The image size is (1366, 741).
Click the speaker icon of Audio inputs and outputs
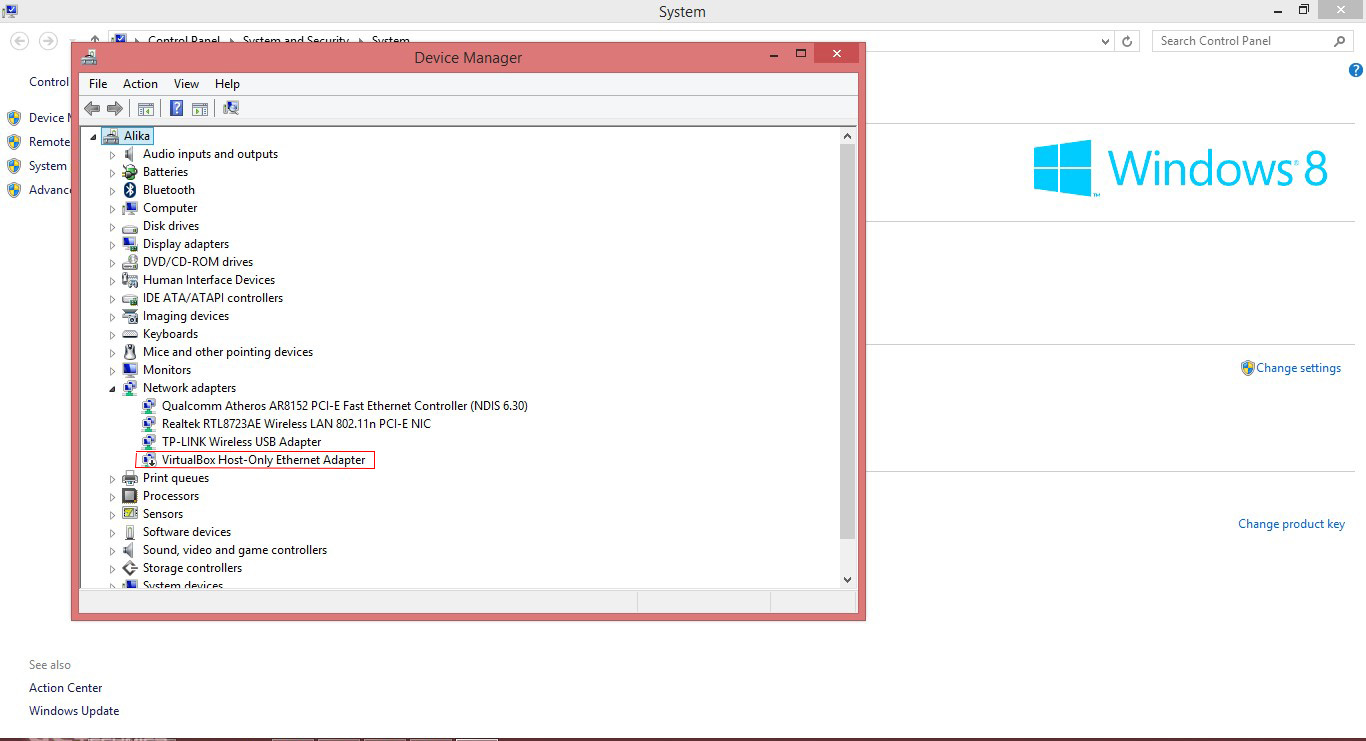129,154
